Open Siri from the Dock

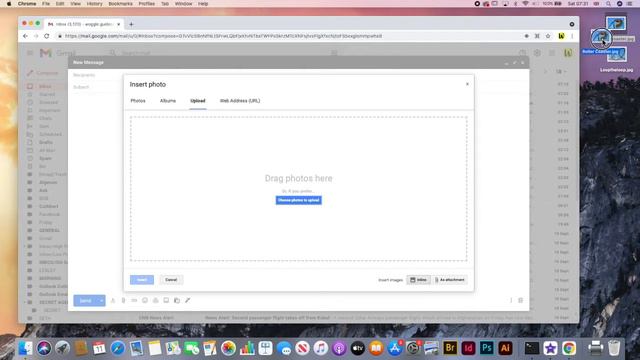click(x=44, y=348)
